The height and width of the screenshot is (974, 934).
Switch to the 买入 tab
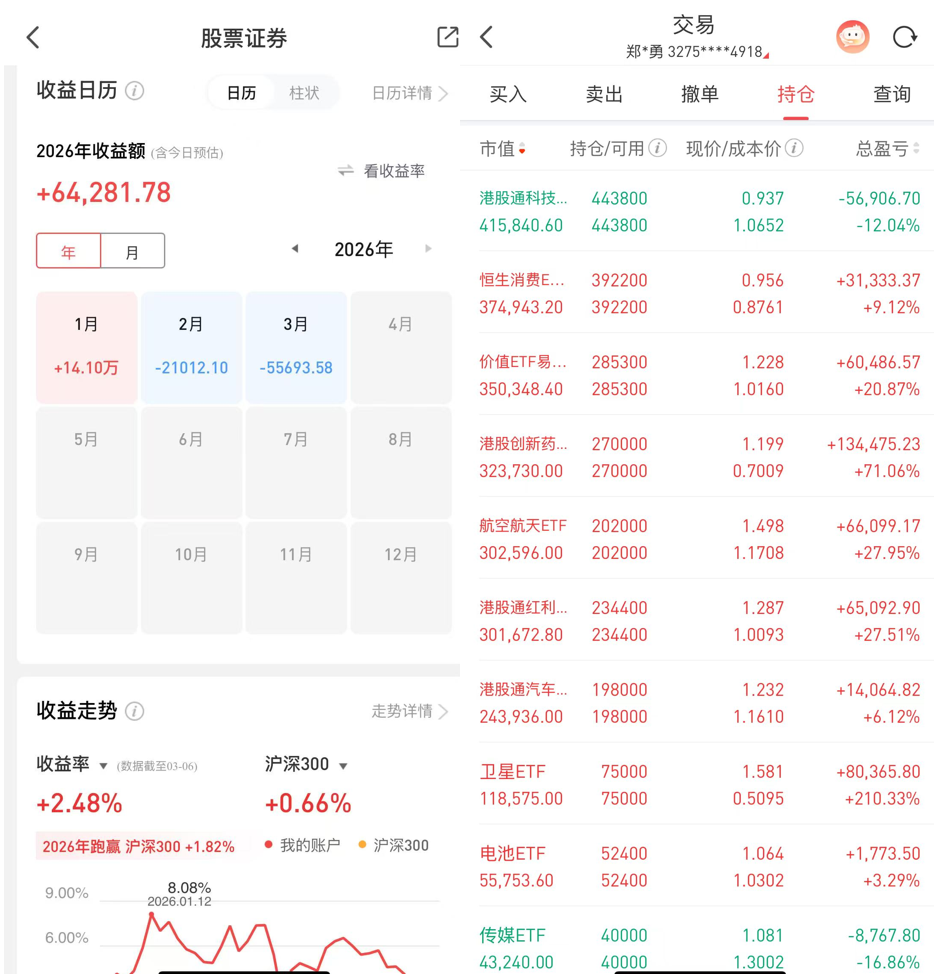coord(508,94)
